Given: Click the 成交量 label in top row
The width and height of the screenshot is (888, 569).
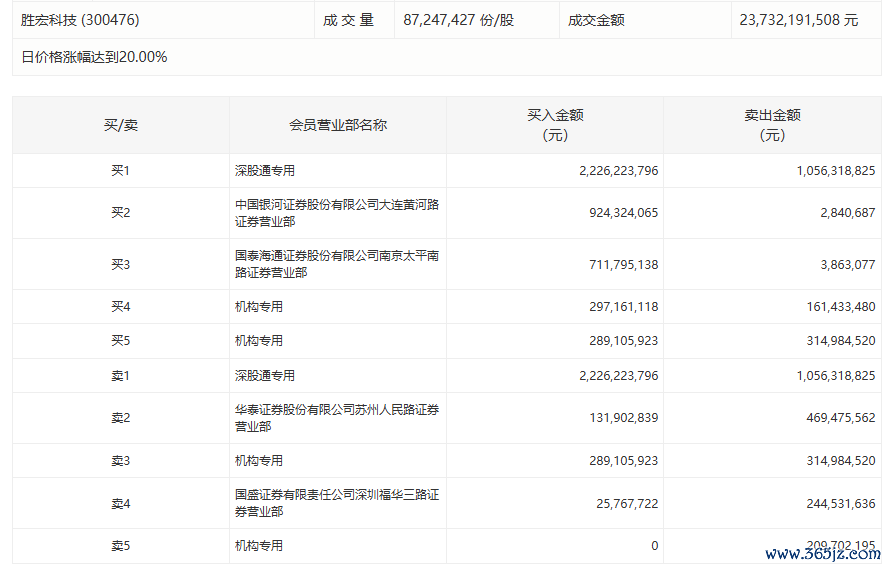Looking at the screenshot, I should coord(348,20).
